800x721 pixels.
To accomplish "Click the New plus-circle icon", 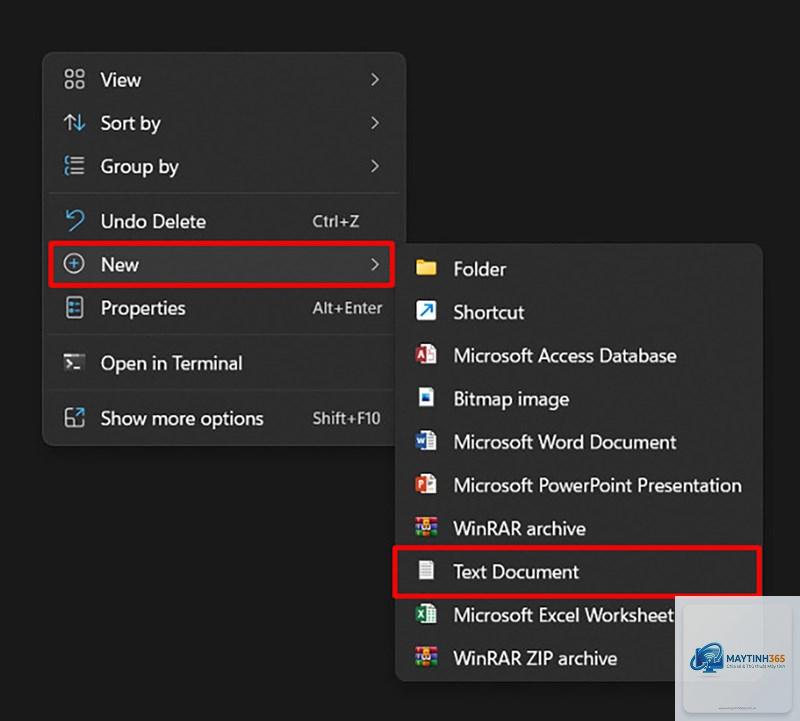I will click(74, 264).
